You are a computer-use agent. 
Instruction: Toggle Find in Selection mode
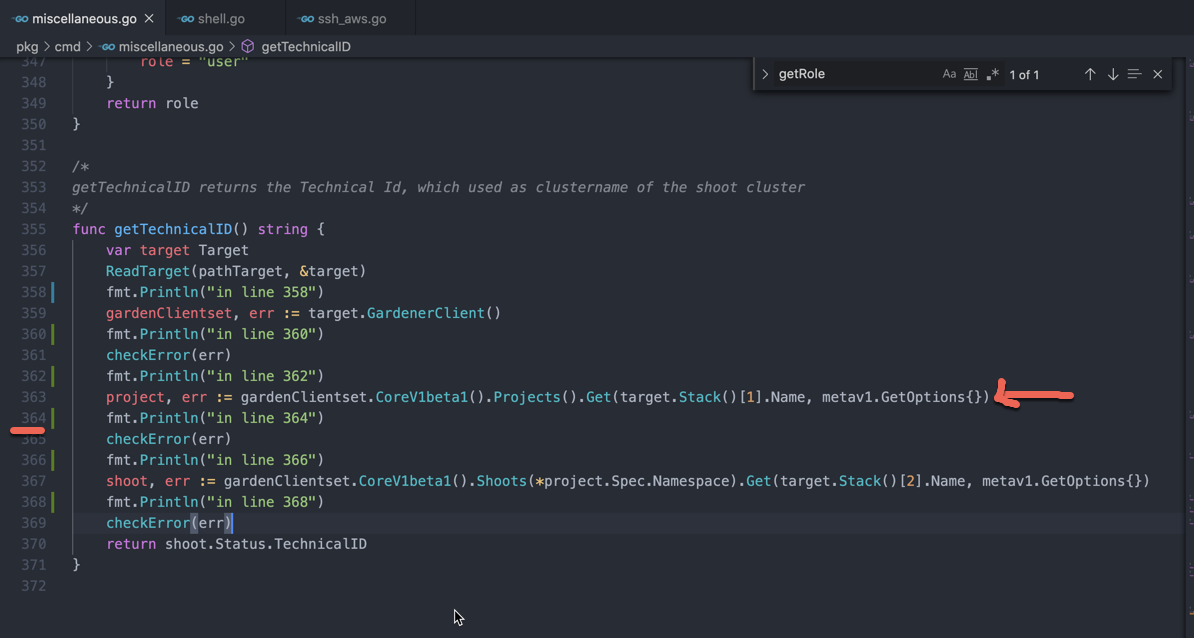1134,73
